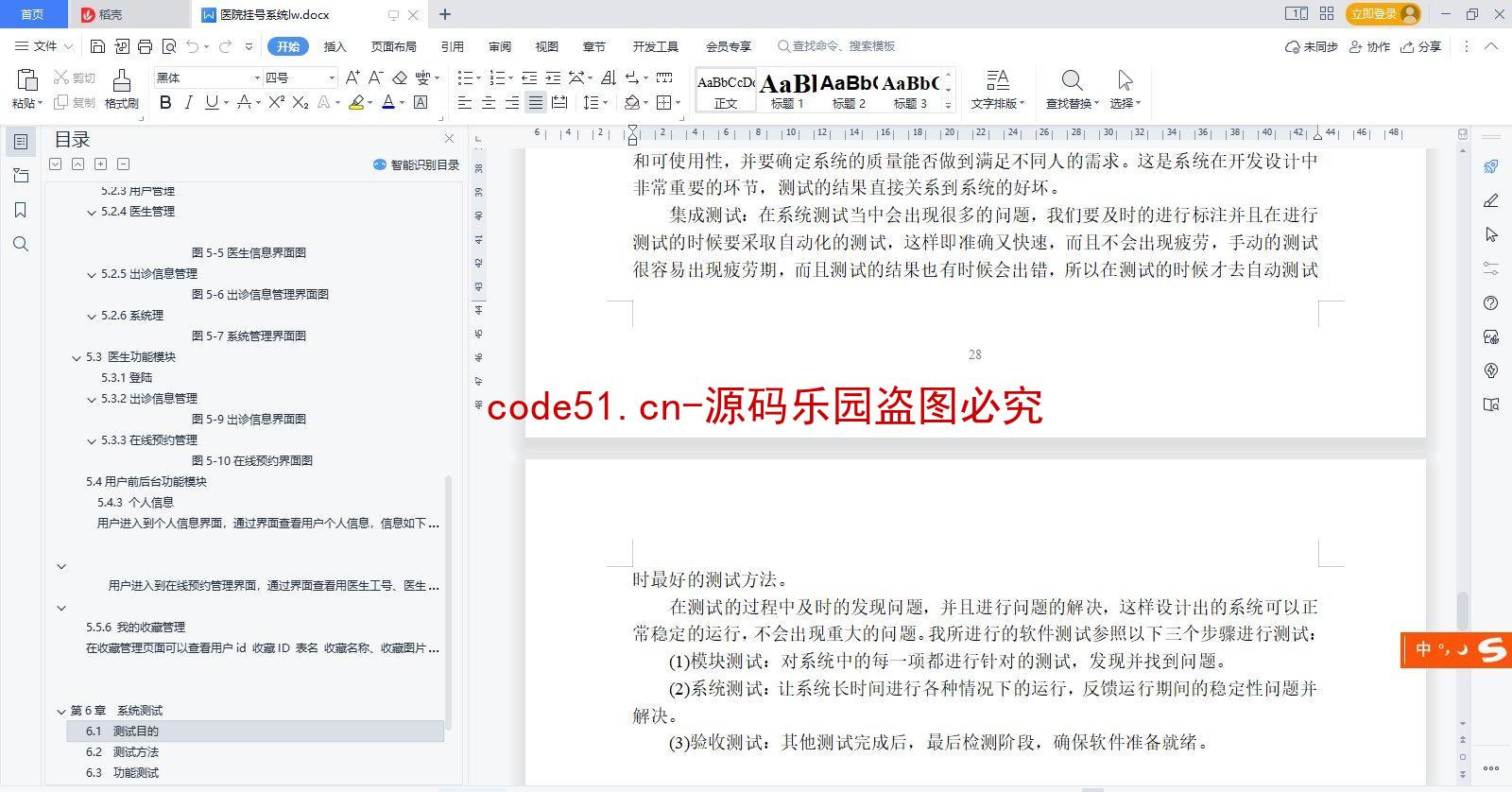
Task: Clear formatting with the eraser icon
Action: pos(400,77)
